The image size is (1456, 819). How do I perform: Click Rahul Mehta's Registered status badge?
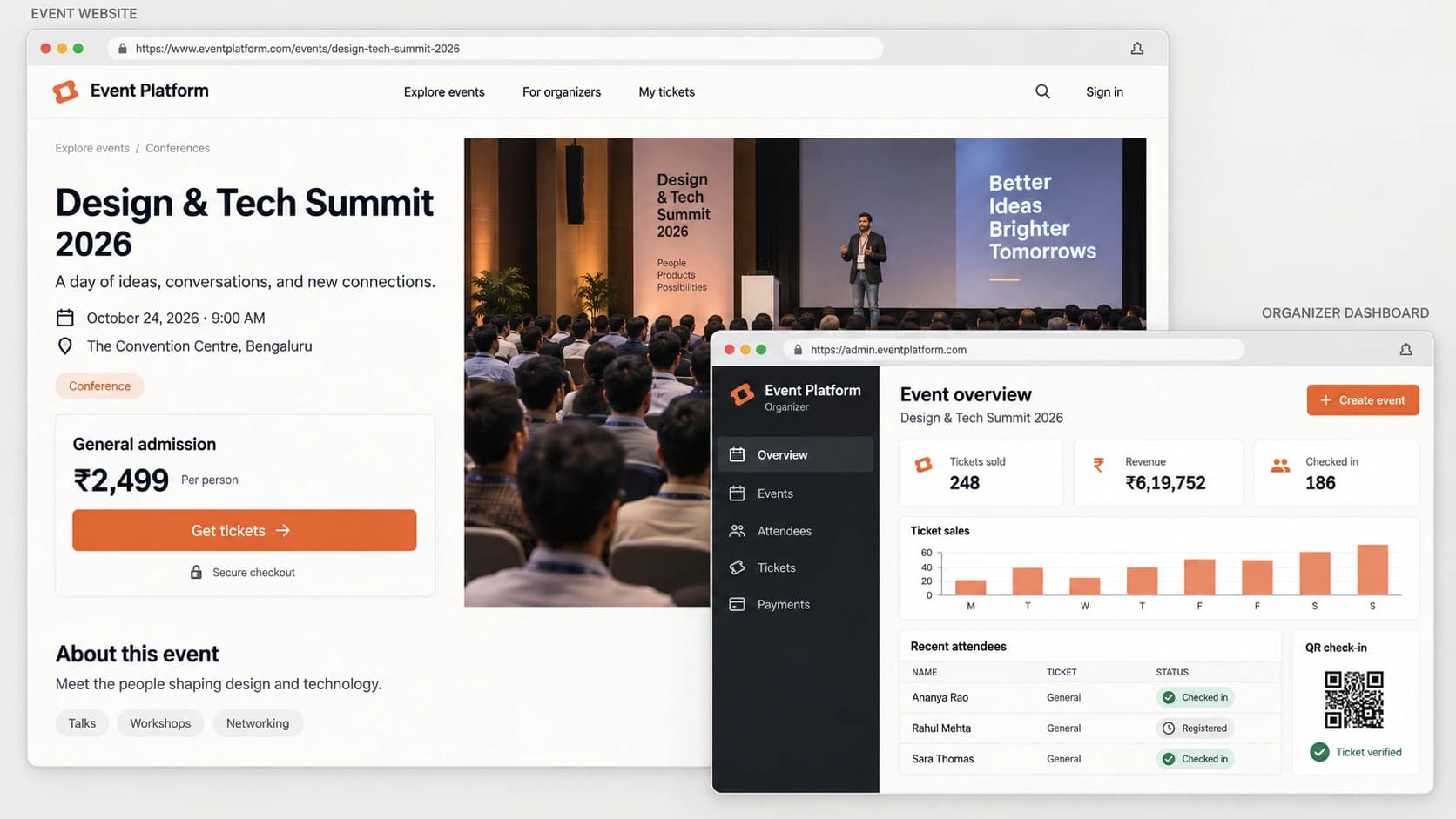[x=1196, y=728]
